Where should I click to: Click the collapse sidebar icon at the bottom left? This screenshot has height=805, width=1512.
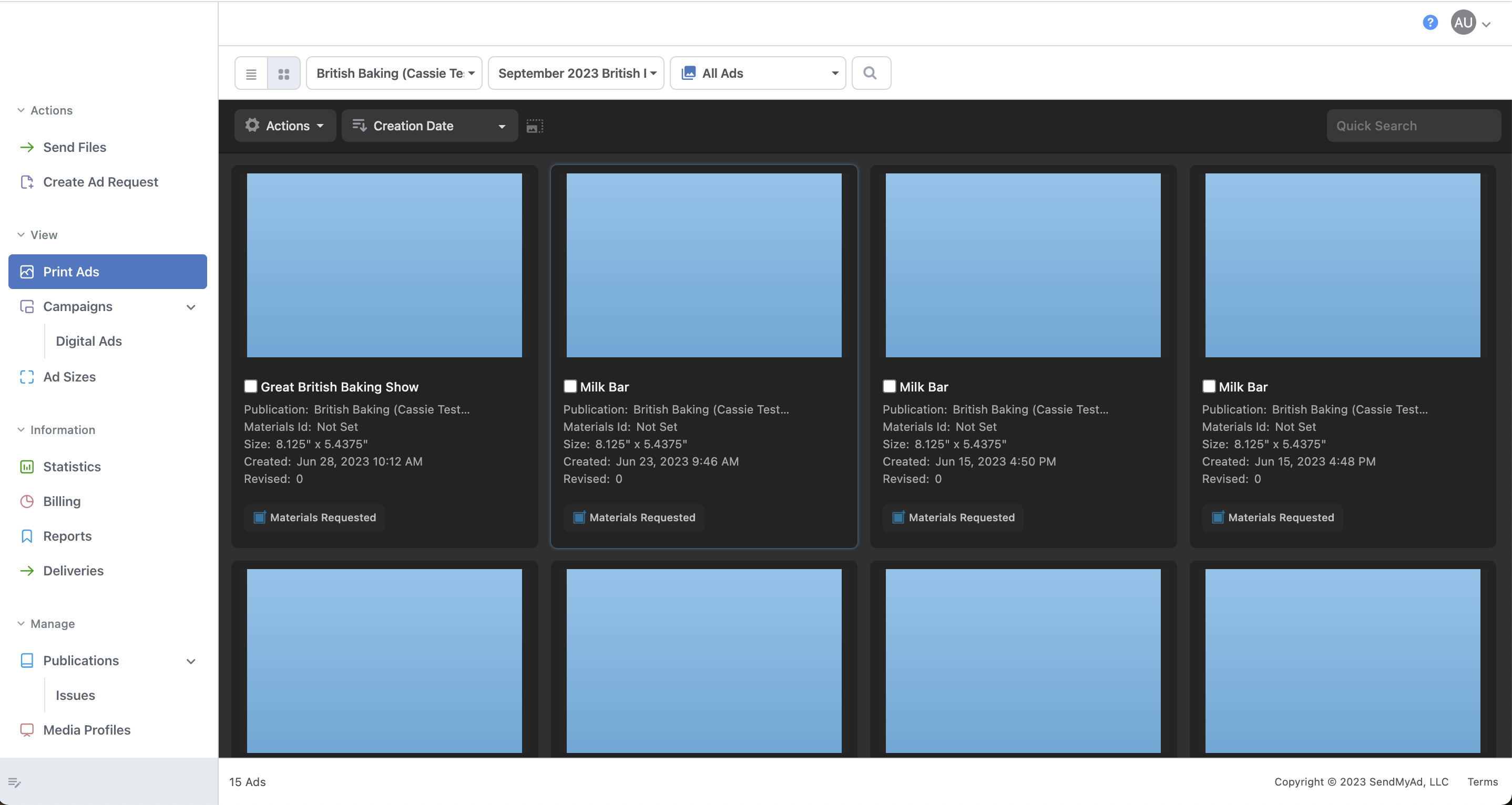click(x=15, y=782)
